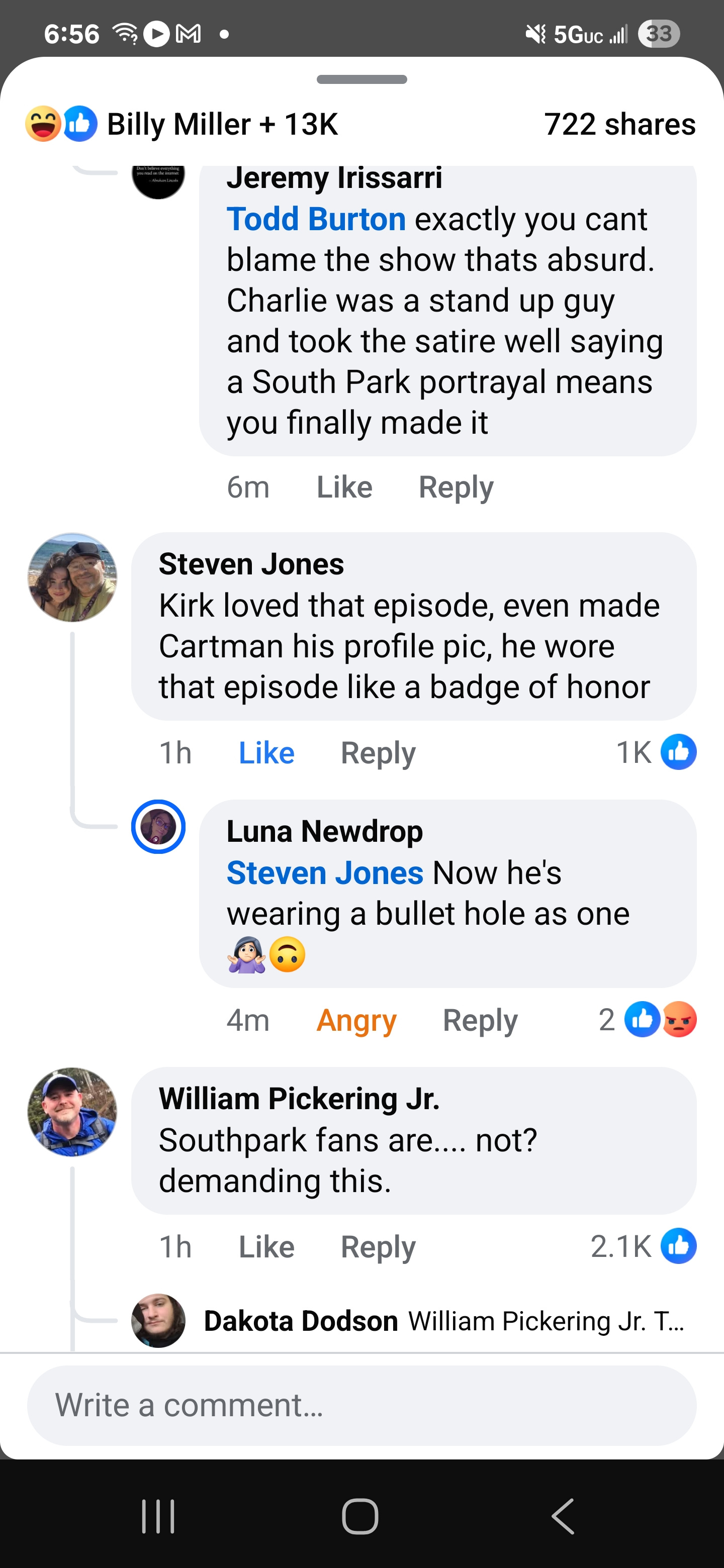The height and width of the screenshot is (1568, 724).
Task: Tap Write a comment input field
Action: point(361,1405)
